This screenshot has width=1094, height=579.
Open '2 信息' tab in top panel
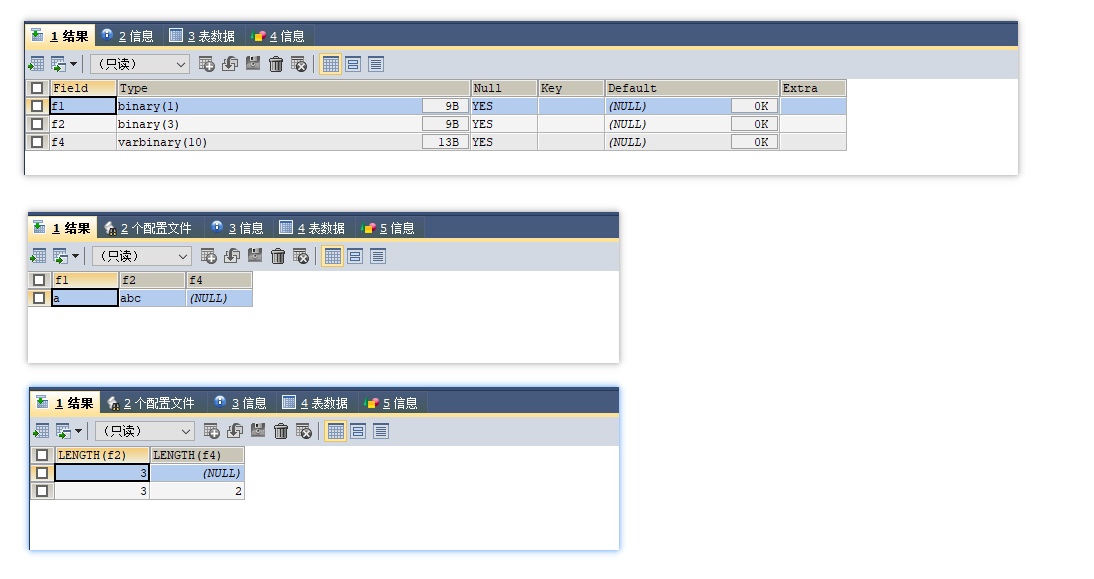tap(128, 36)
